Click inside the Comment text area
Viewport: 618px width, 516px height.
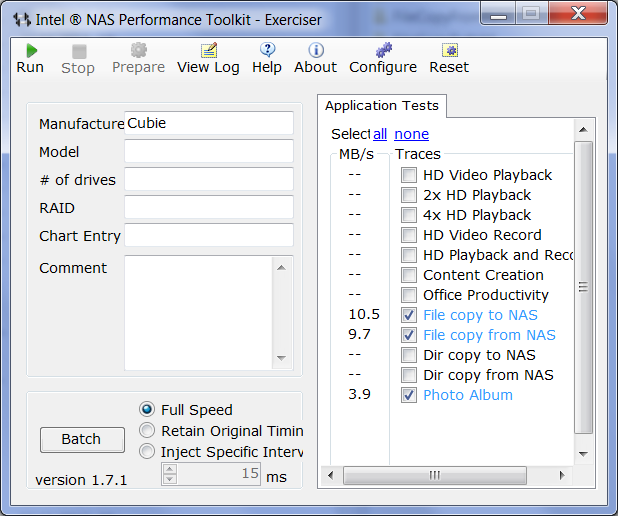pos(199,313)
